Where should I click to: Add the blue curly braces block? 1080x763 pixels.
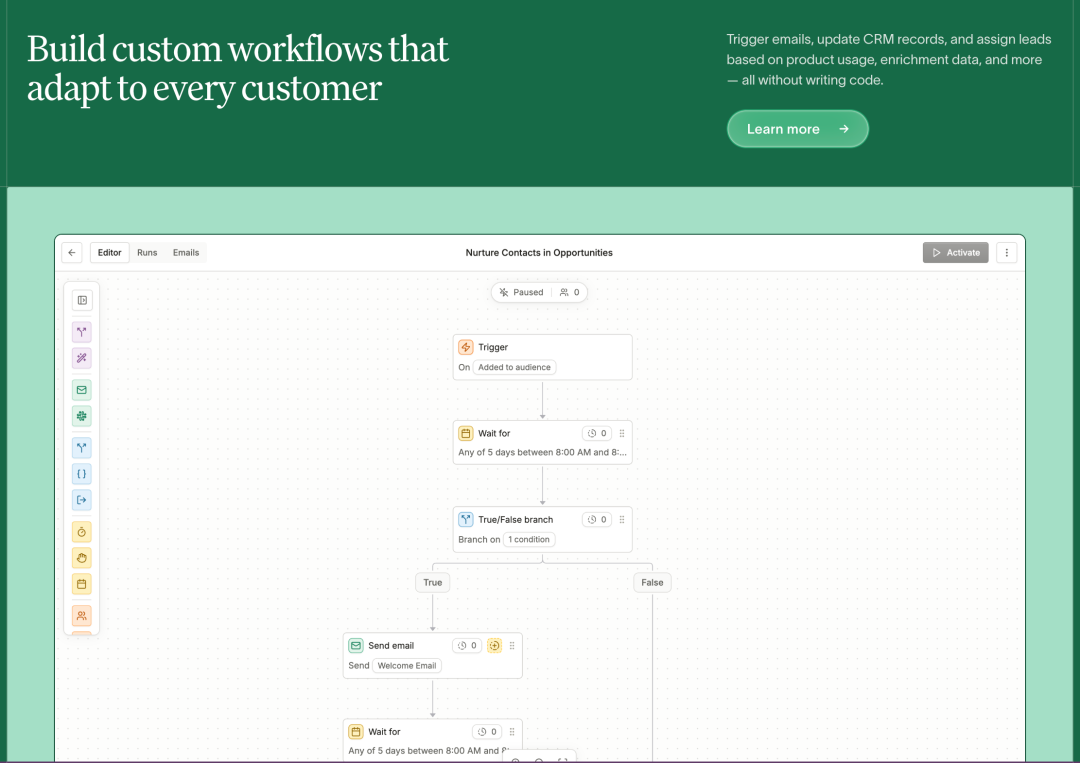[x=82, y=474]
